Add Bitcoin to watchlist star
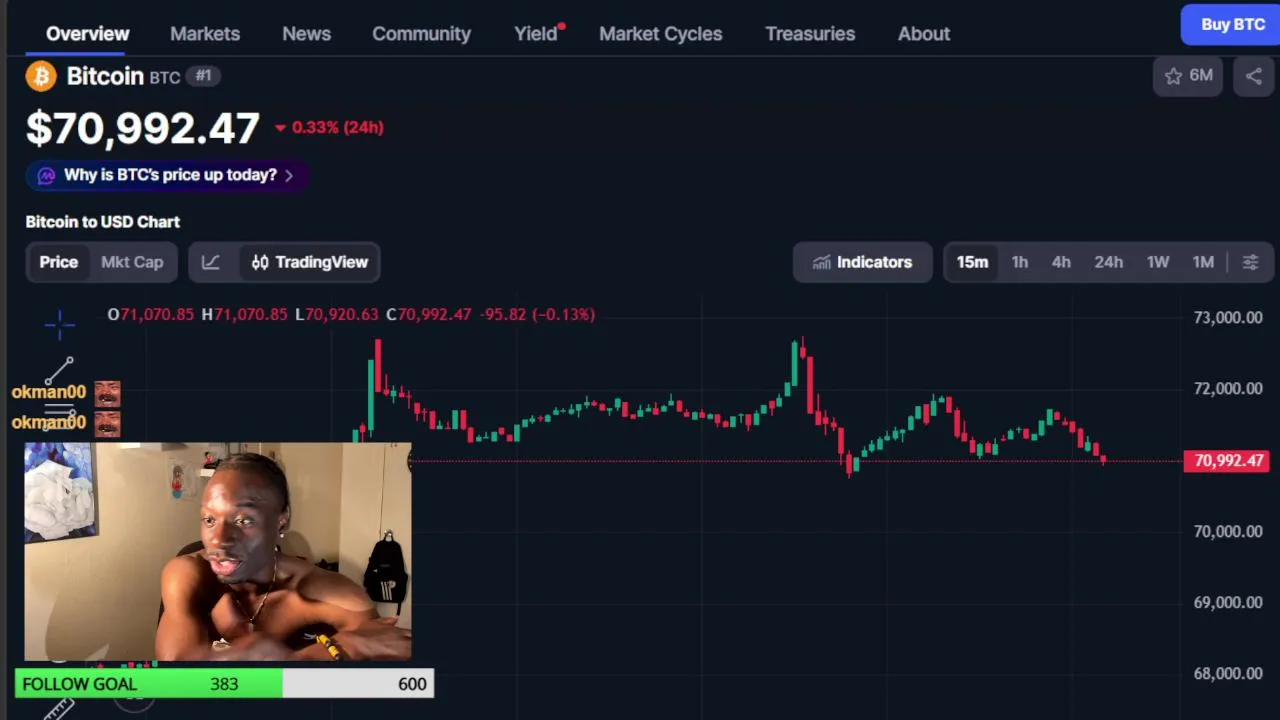The width and height of the screenshot is (1280, 720). click(1188, 75)
